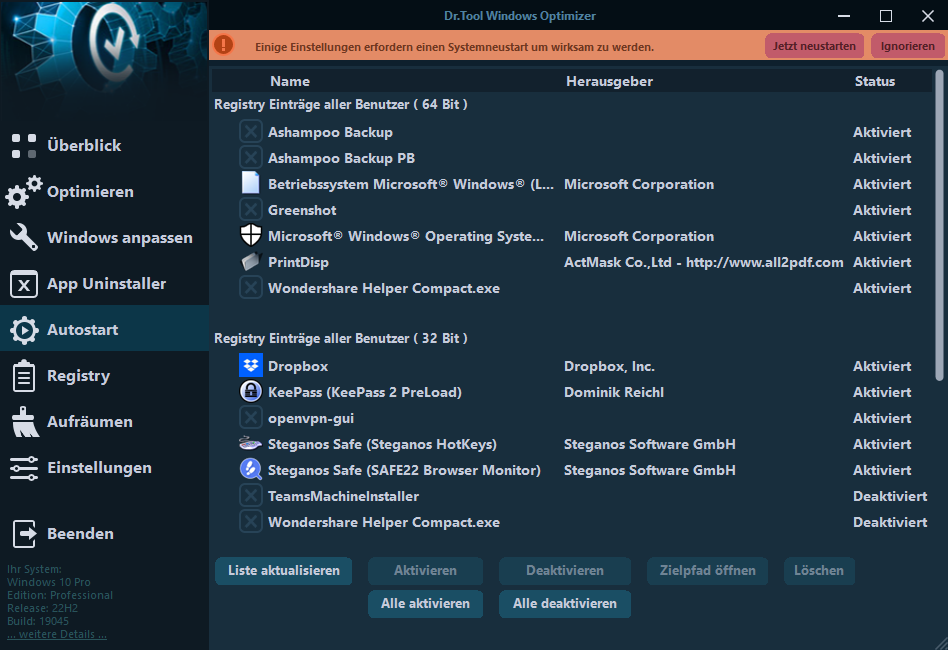
Task: Open the Autostart menu section
Action: pyautogui.click(x=82, y=330)
